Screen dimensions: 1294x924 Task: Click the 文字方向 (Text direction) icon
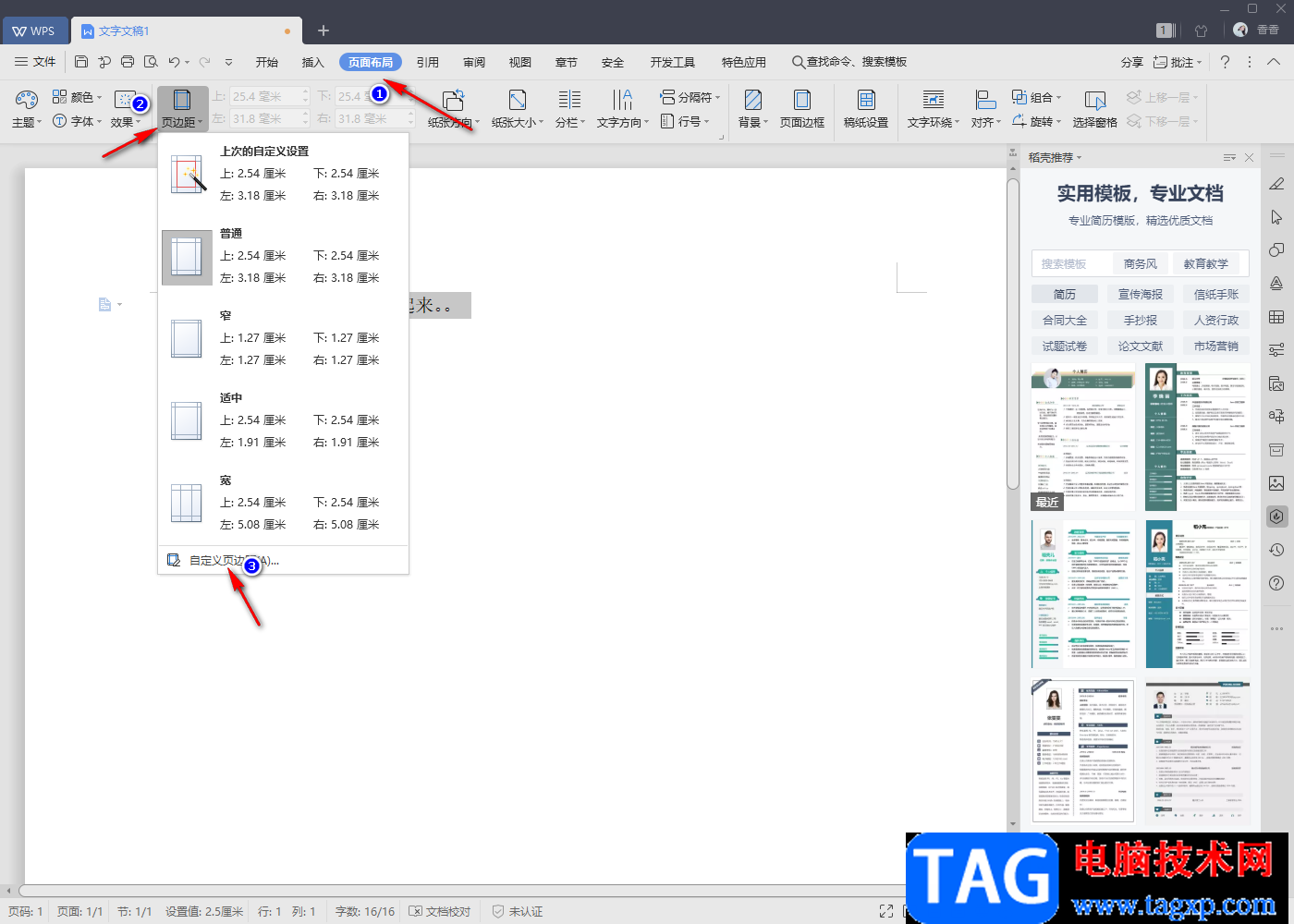[623, 100]
